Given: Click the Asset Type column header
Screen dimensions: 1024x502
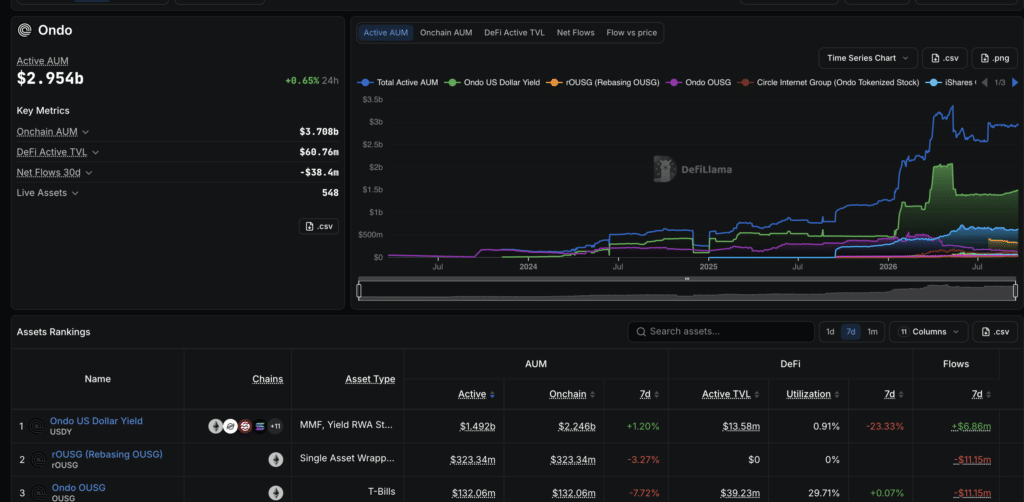Looking at the screenshot, I should 370,379.
